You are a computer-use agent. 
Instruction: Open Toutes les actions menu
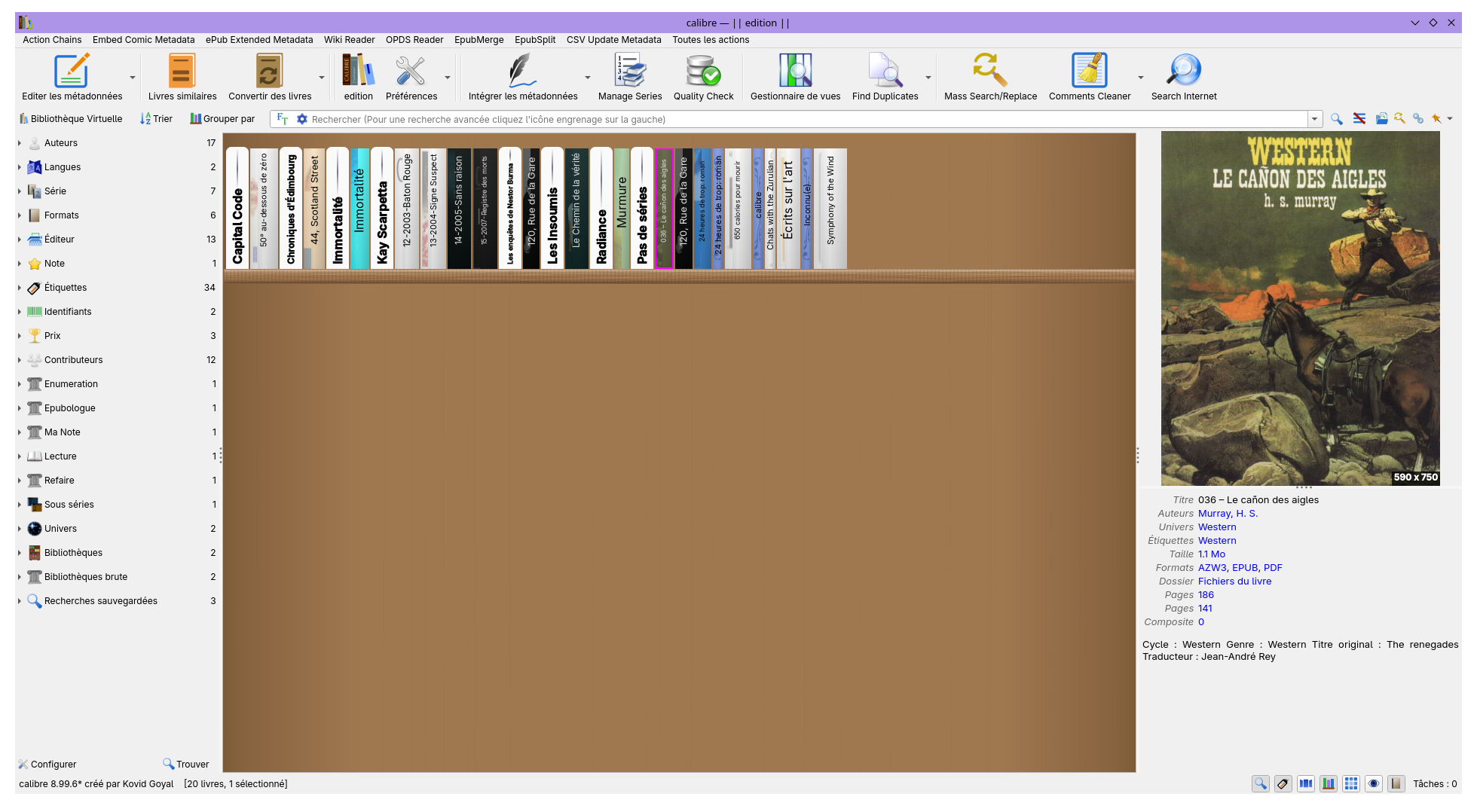pos(711,40)
